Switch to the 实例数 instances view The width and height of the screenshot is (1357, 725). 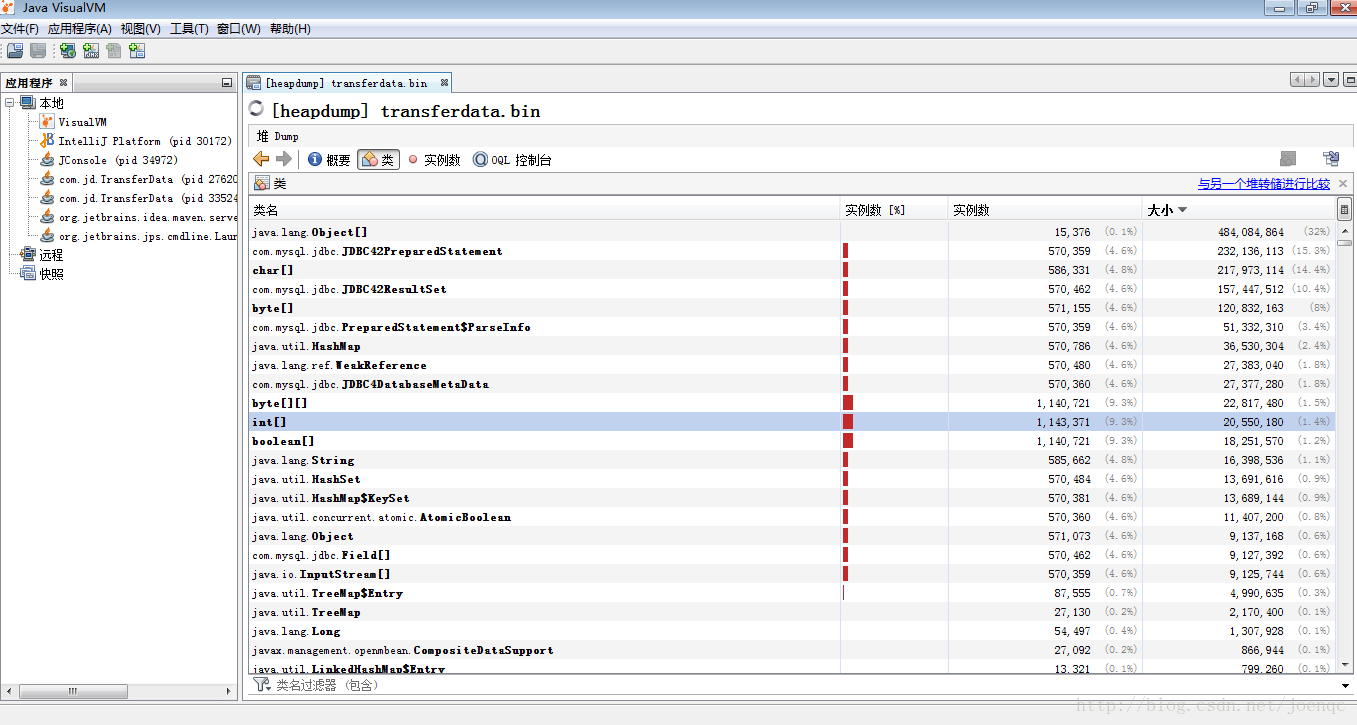click(433, 160)
